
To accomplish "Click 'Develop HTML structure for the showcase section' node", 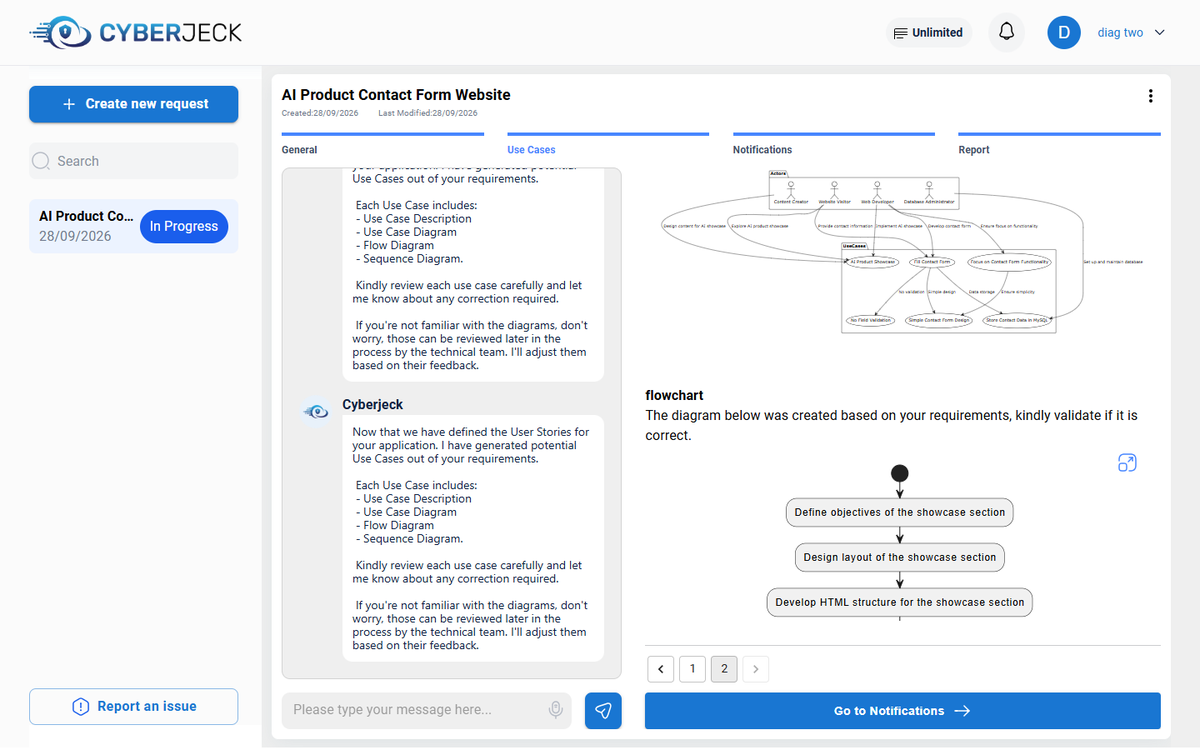I will [900, 602].
